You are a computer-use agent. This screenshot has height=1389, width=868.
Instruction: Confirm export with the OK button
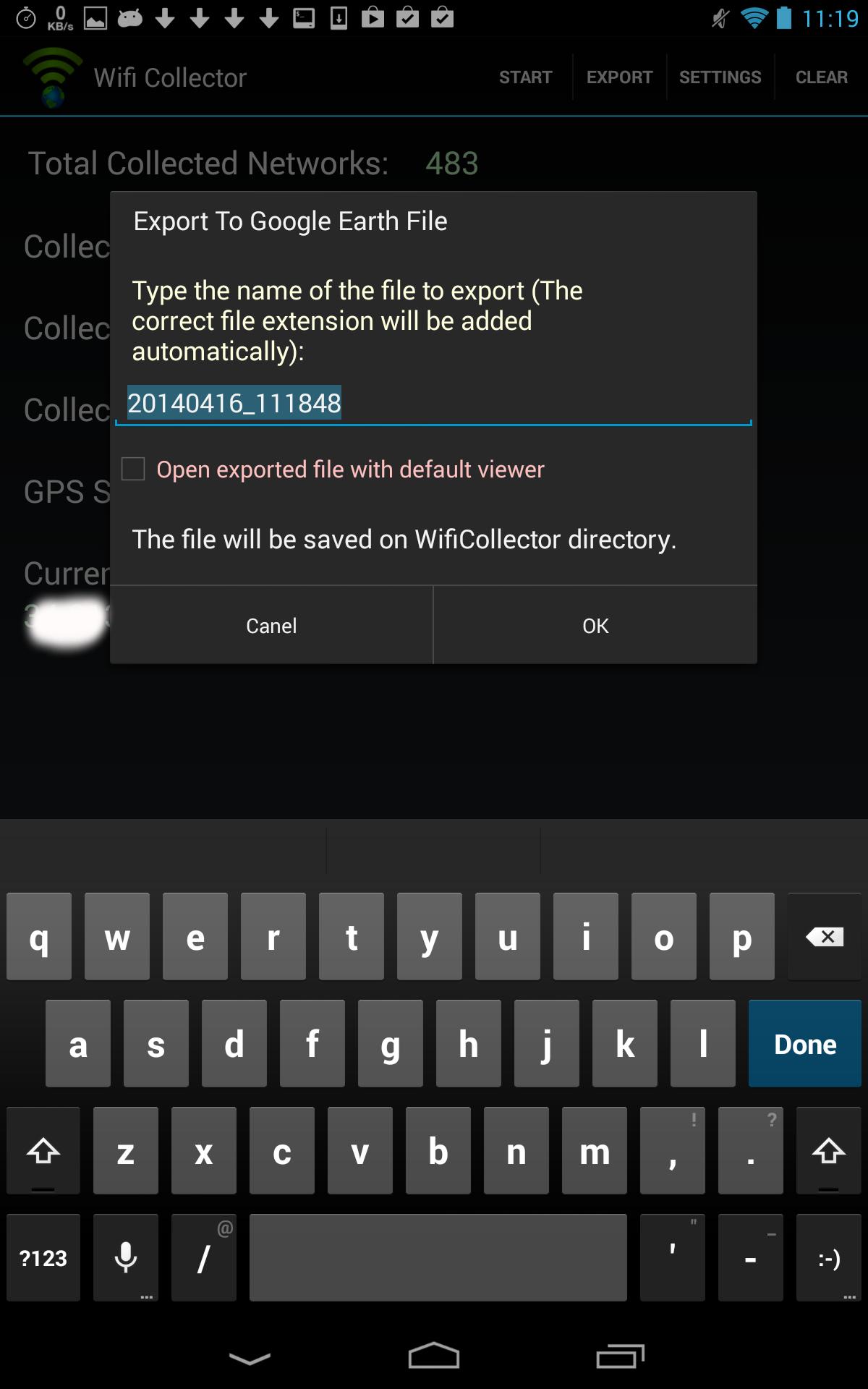(x=595, y=626)
